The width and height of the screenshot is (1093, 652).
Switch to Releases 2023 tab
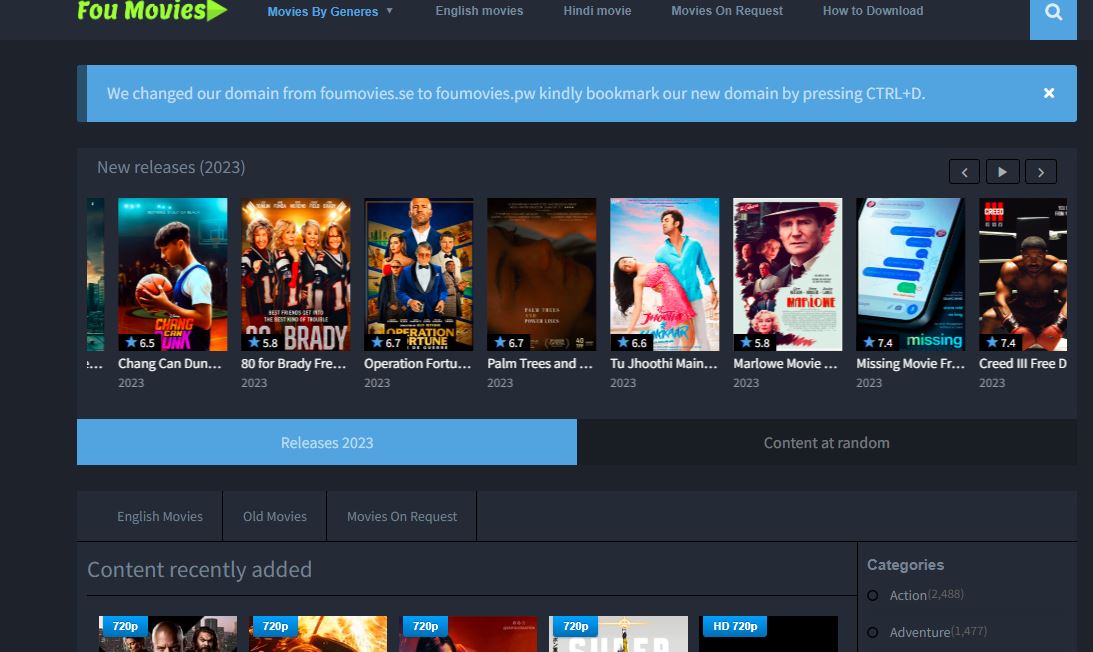(x=327, y=442)
